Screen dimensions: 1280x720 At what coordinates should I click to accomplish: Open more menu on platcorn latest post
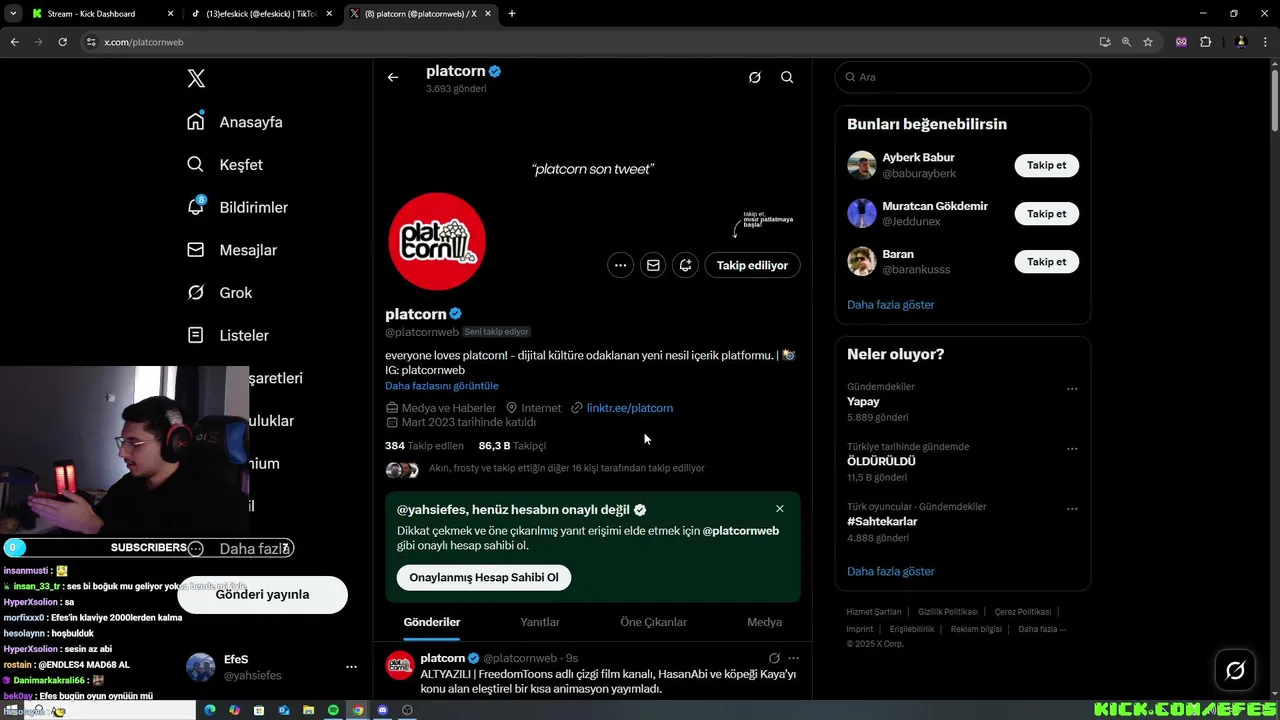[794, 658]
